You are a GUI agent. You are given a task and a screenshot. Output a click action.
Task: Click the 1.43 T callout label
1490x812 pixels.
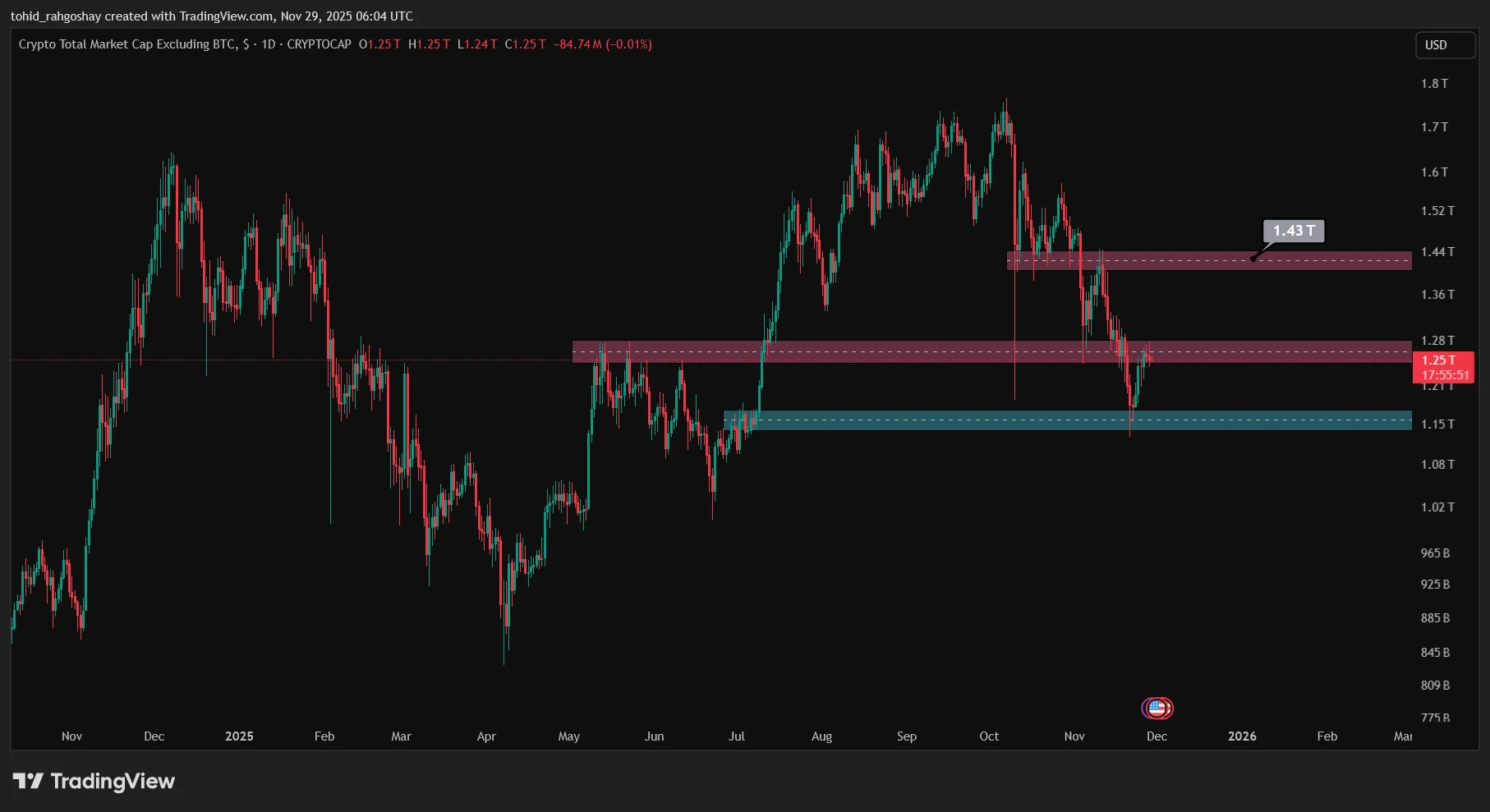pos(1294,231)
